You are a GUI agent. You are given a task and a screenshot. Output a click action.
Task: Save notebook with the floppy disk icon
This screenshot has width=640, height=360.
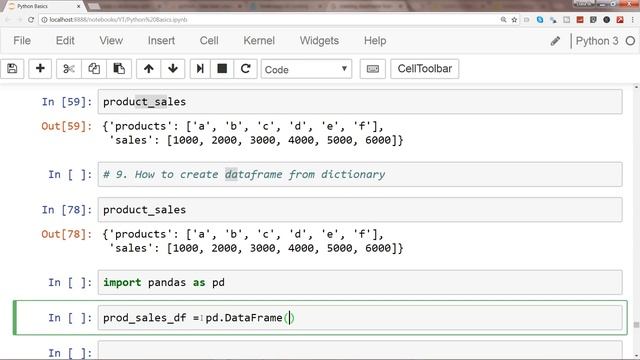click(x=12, y=69)
